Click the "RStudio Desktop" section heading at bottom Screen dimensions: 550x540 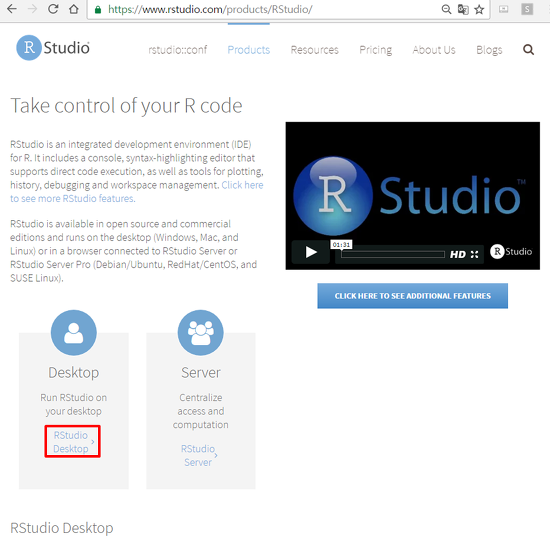click(x=62, y=528)
